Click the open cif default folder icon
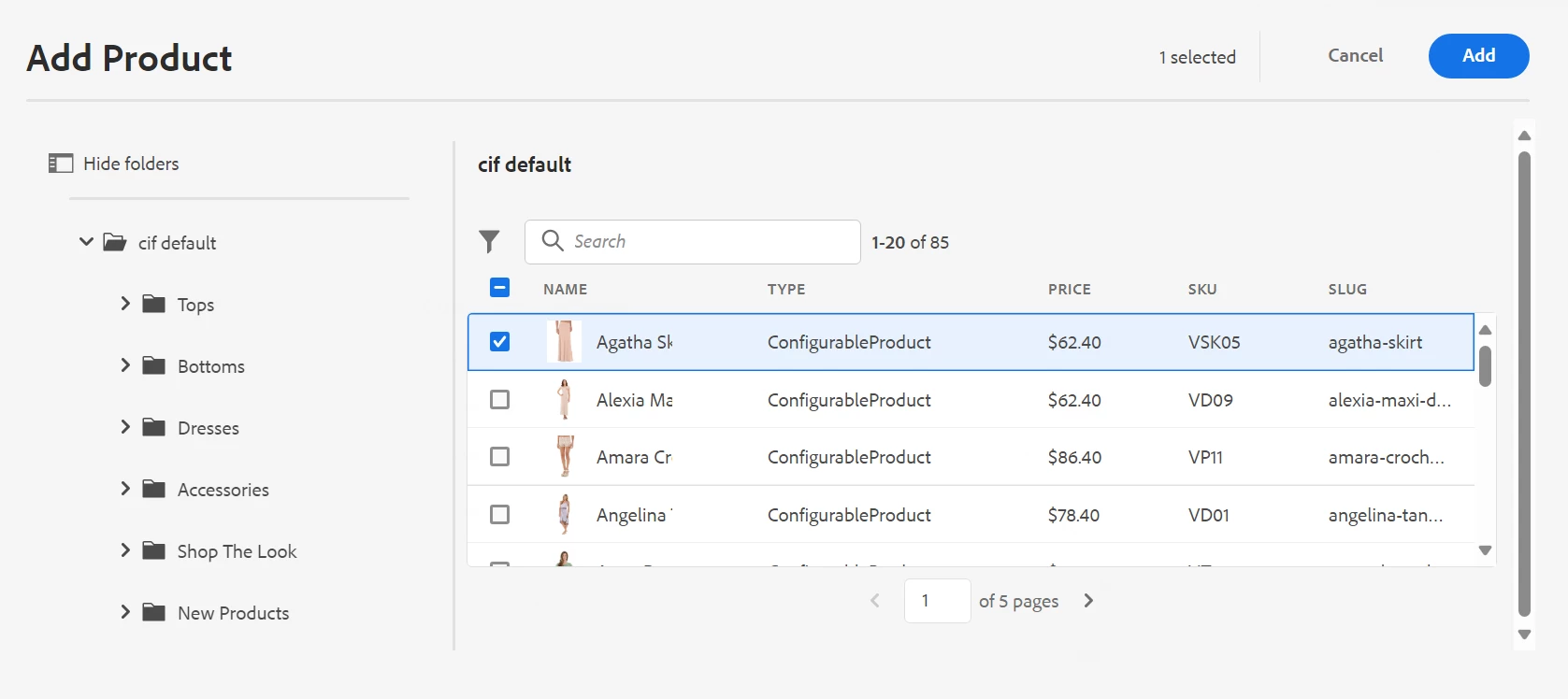 click(x=115, y=243)
